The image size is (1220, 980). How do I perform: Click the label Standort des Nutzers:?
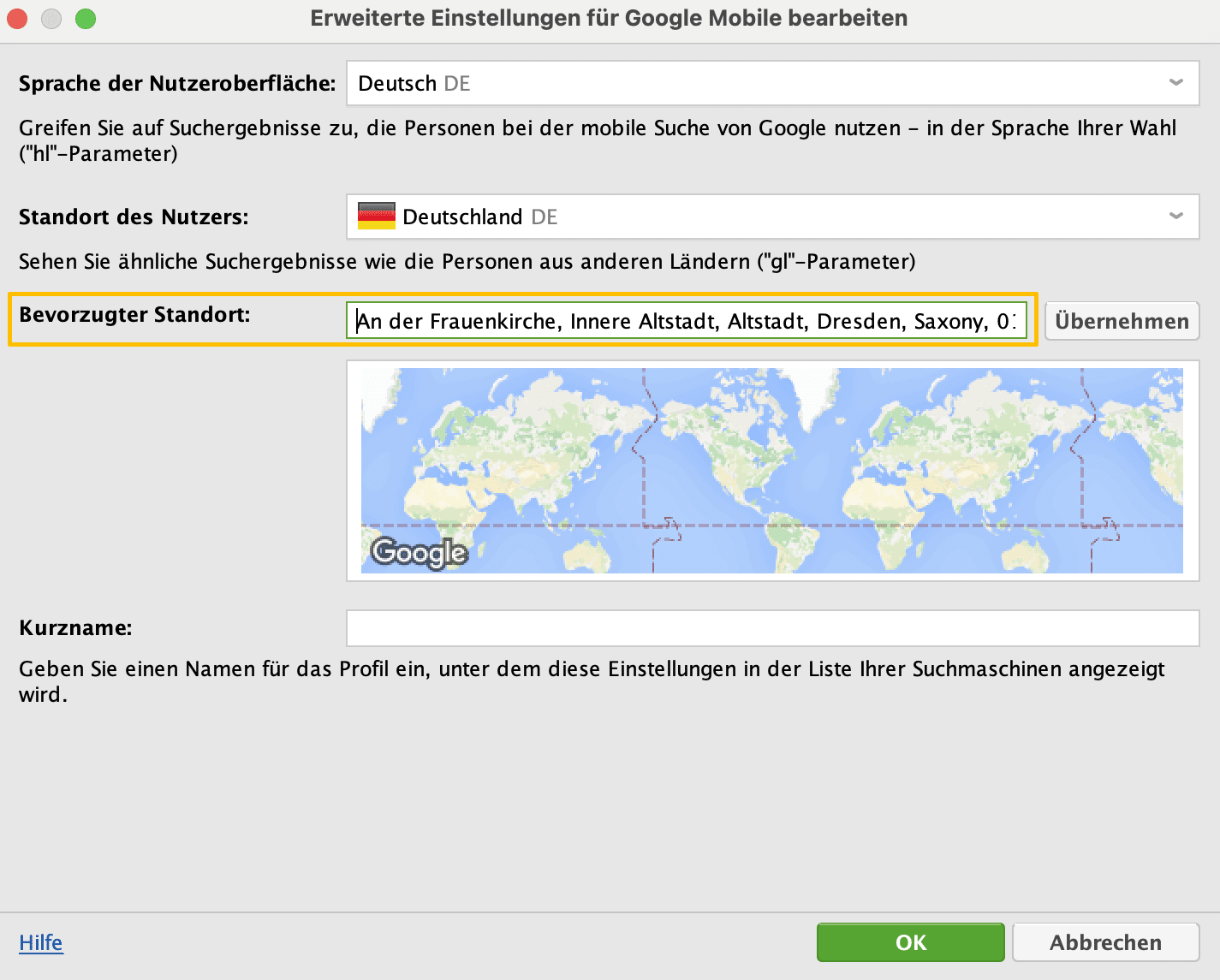pos(134,217)
